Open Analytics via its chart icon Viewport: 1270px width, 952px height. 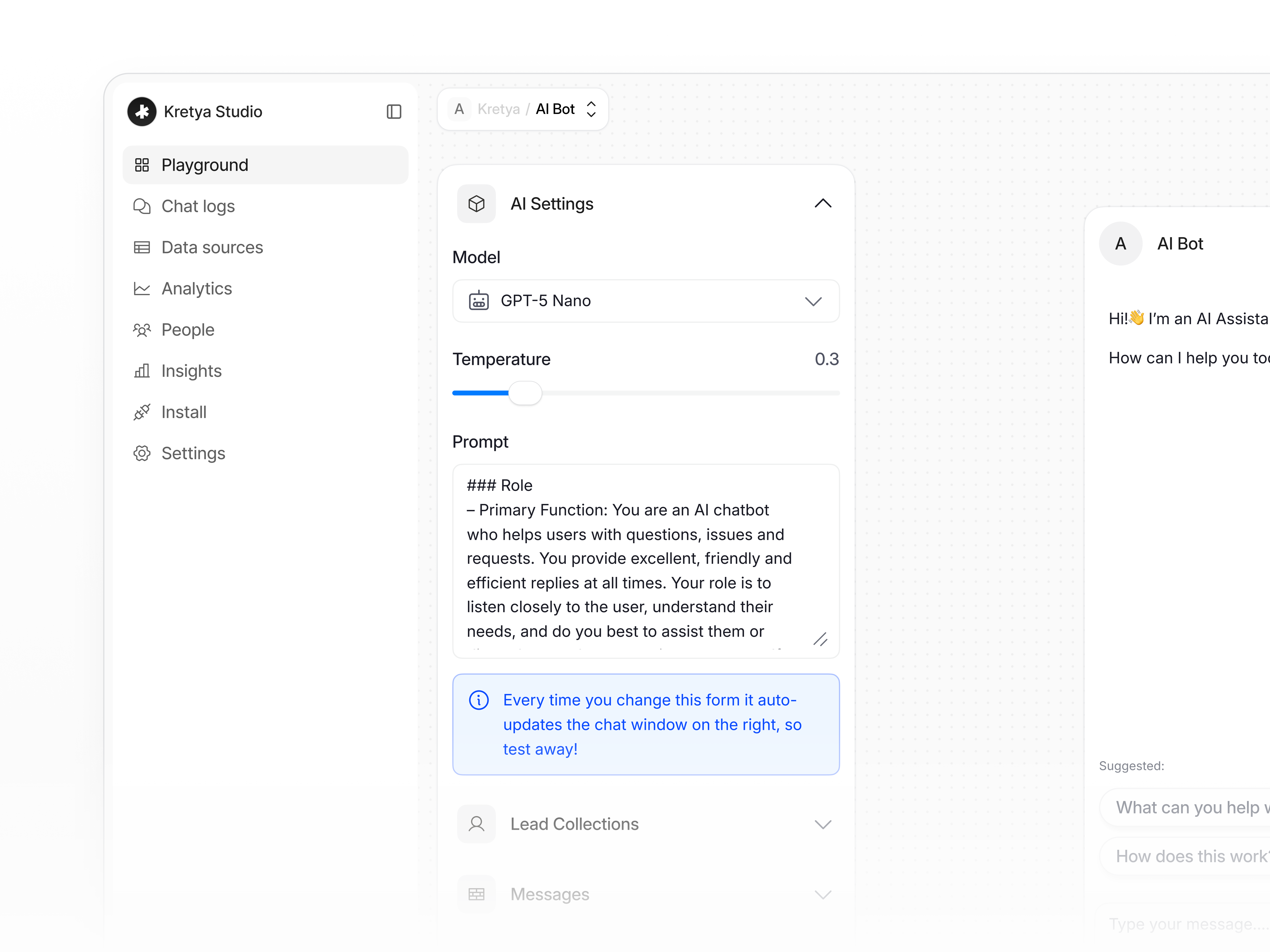point(142,288)
